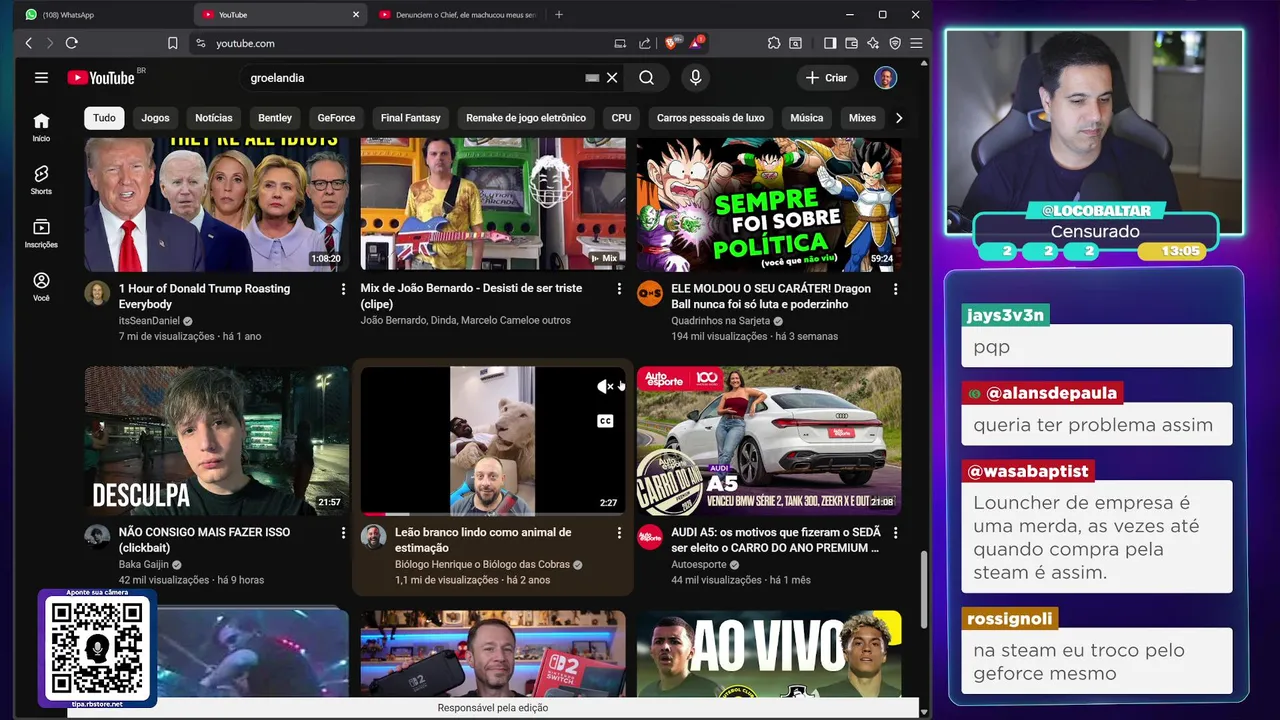1280x720 pixels.
Task: Close the YouTube browser tab
Action: pos(357,15)
